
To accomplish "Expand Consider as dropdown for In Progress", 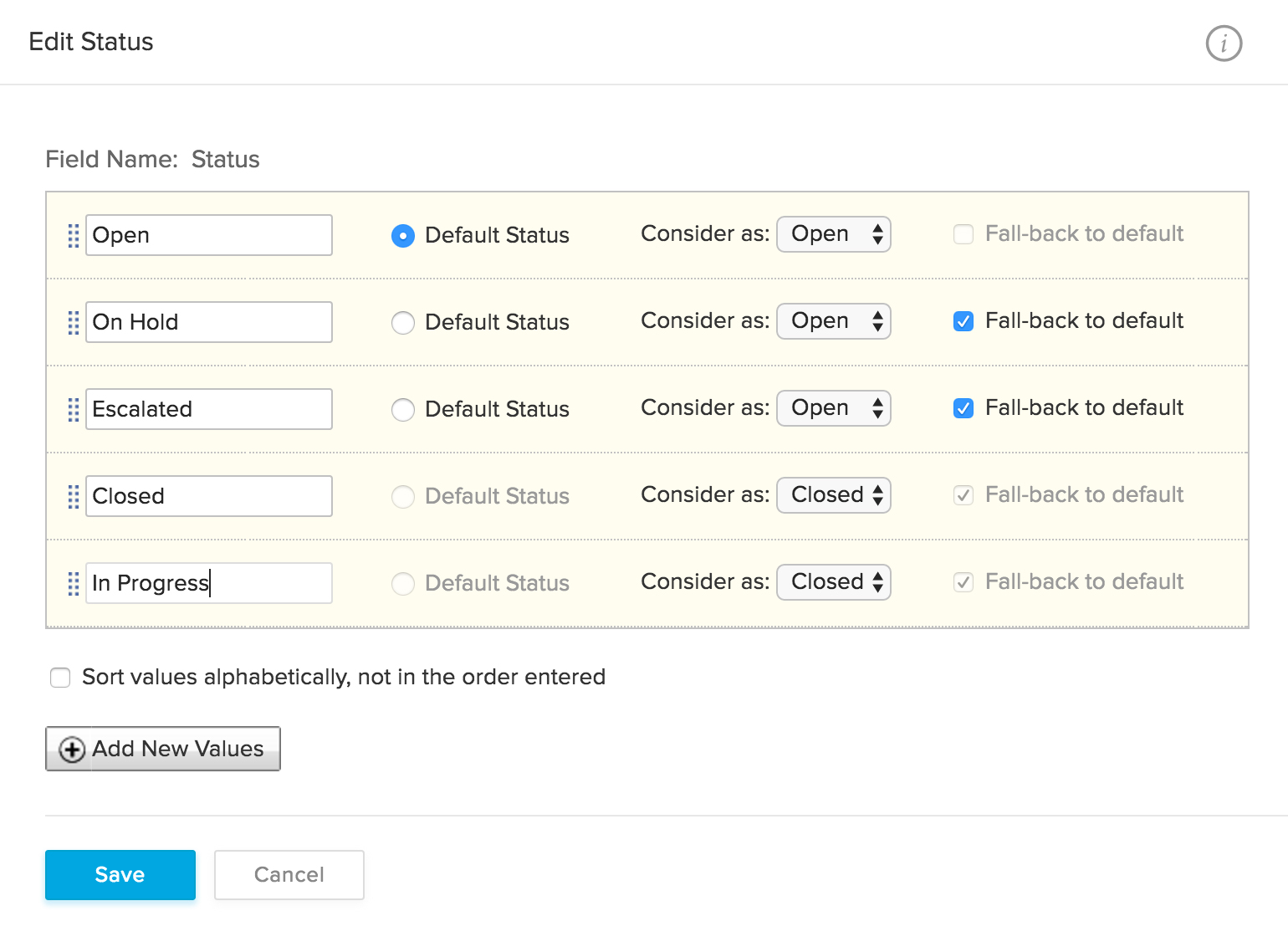I will click(833, 582).
